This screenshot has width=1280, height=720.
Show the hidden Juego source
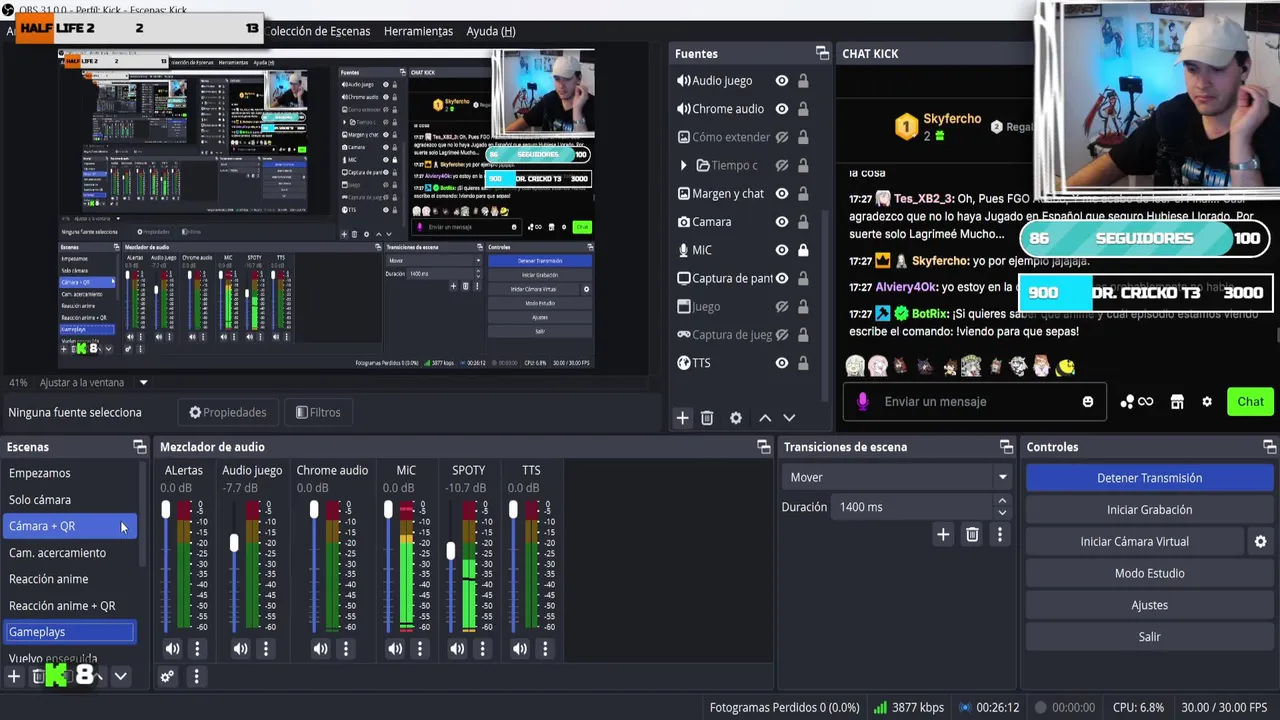[782, 307]
